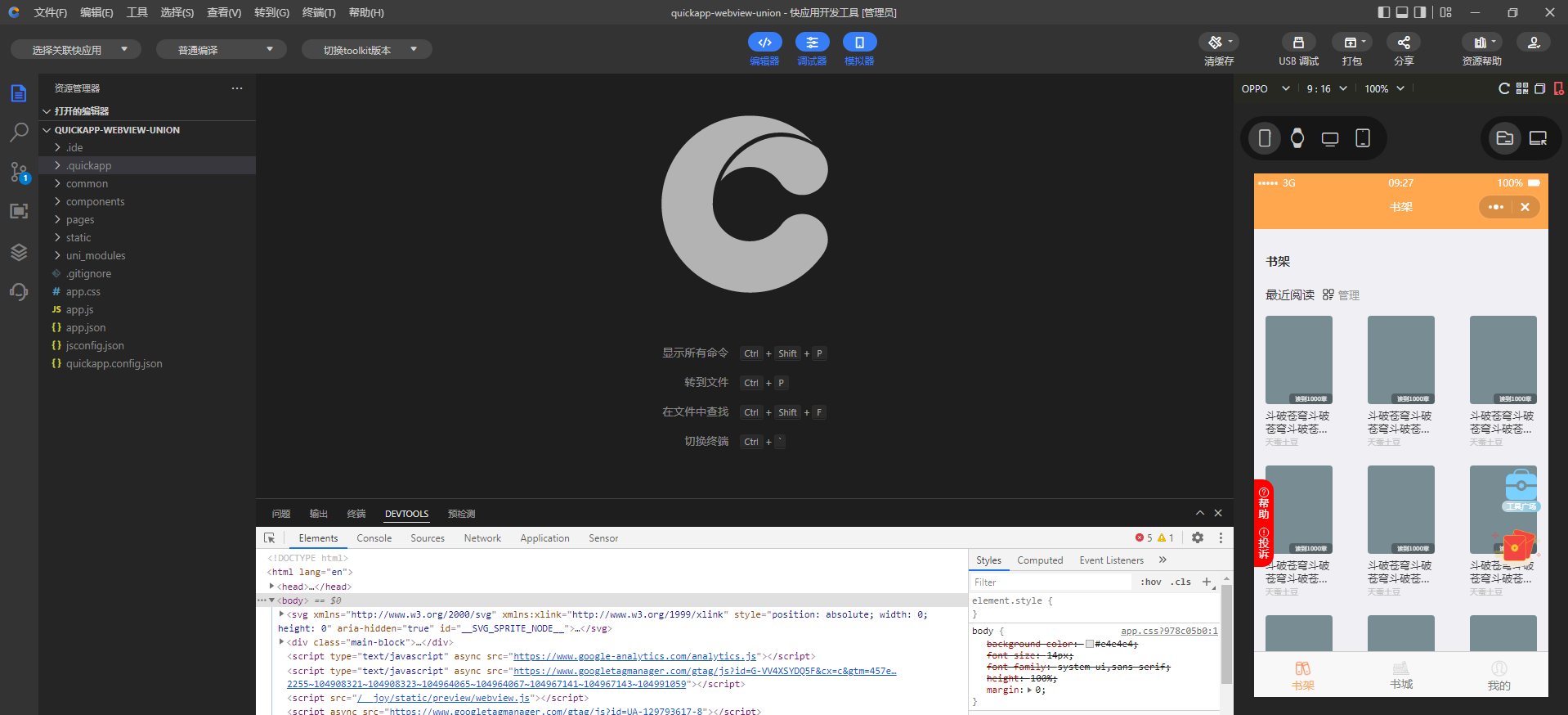Open the app.css source link
The width and height of the screenshot is (1568, 715).
click(x=1169, y=631)
